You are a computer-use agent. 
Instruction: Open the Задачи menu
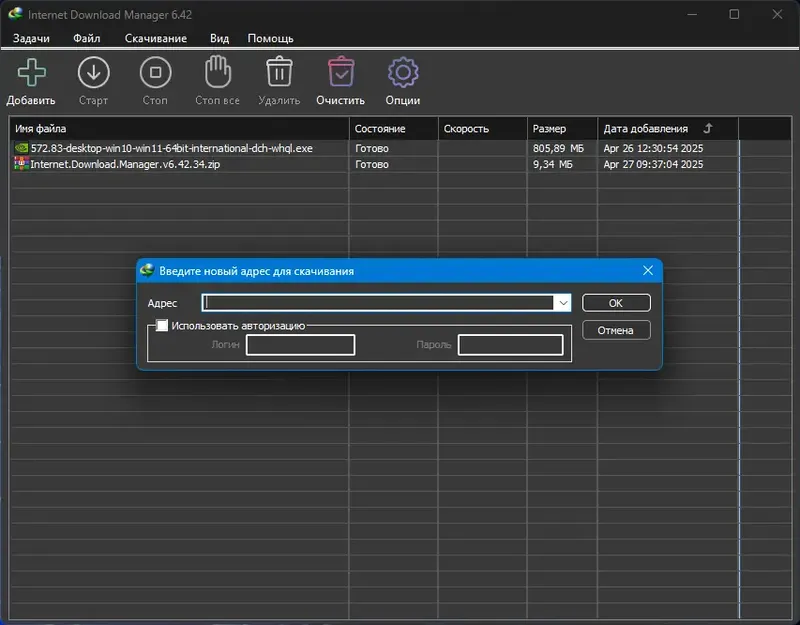pyautogui.click(x=31, y=38)
